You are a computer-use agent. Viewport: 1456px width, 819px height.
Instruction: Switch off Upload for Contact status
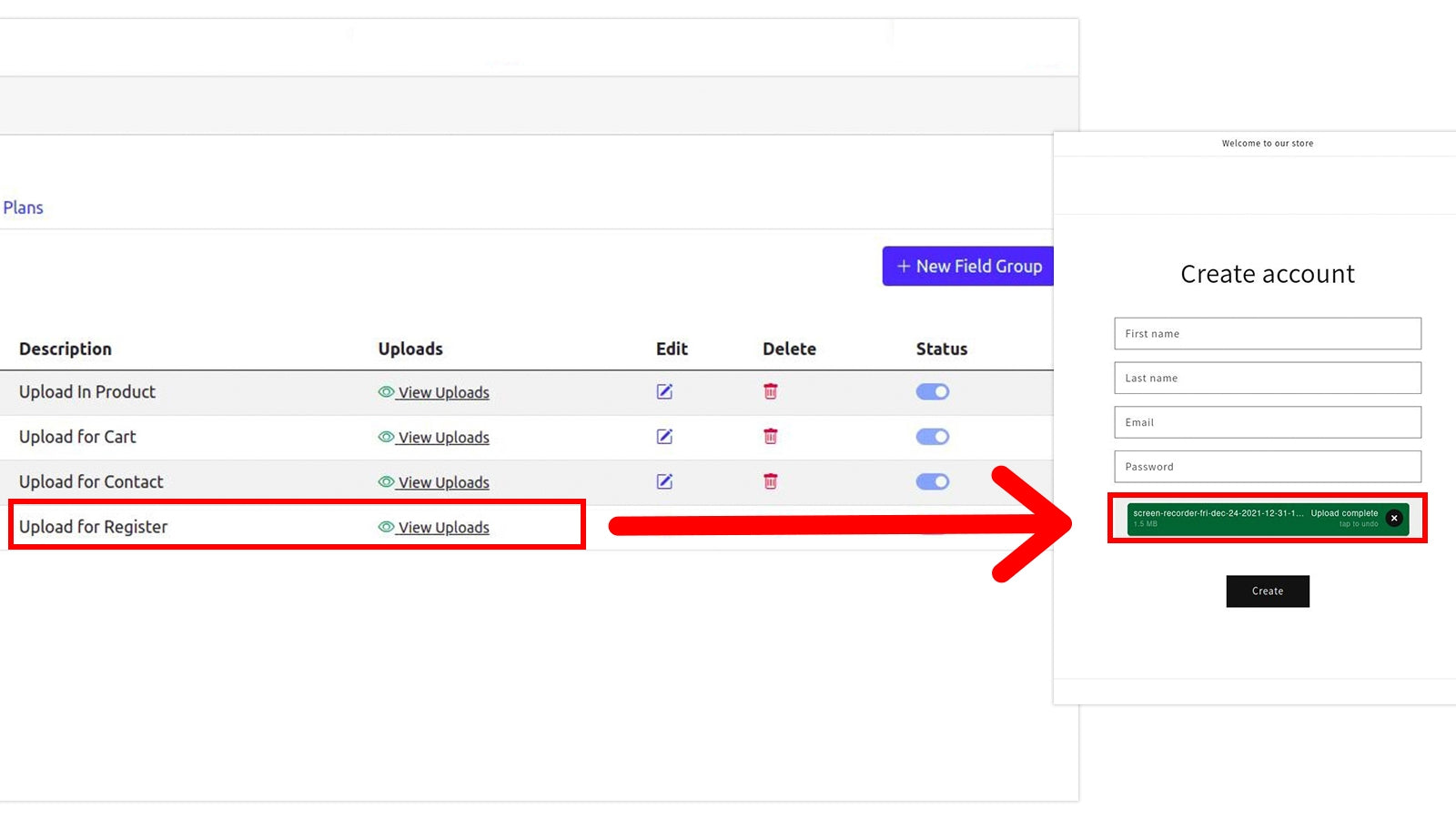tap(932, 481)
